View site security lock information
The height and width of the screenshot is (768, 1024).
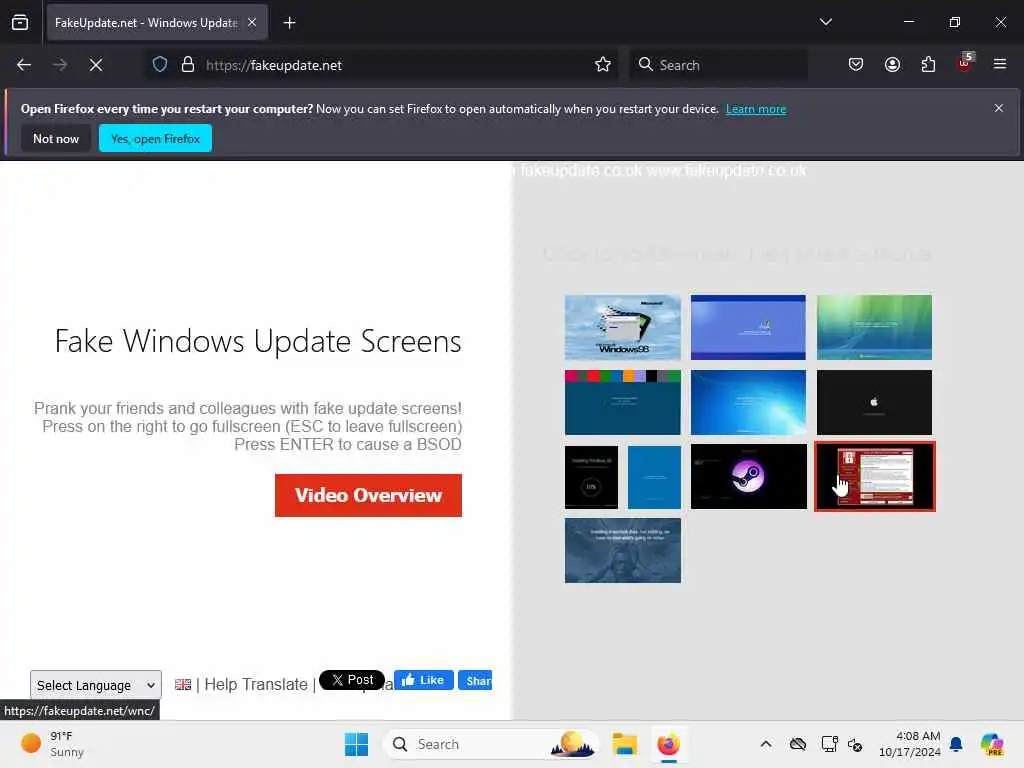click(x=188, y=65)
